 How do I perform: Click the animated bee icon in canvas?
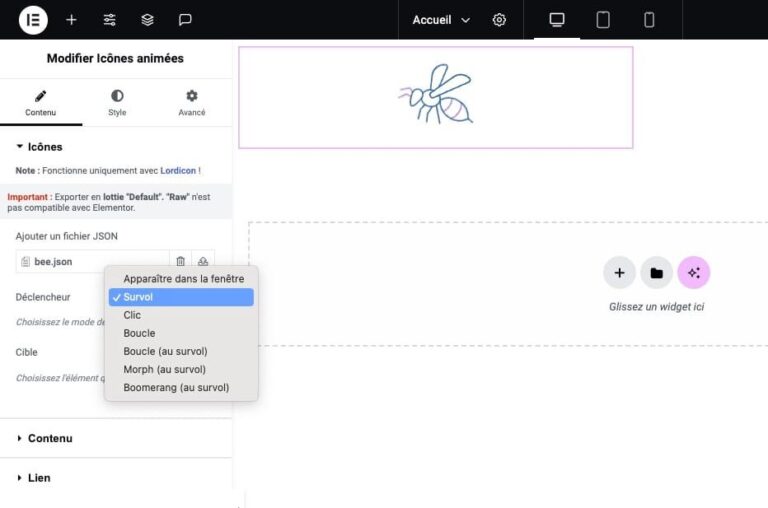click(x=435, y=94)
